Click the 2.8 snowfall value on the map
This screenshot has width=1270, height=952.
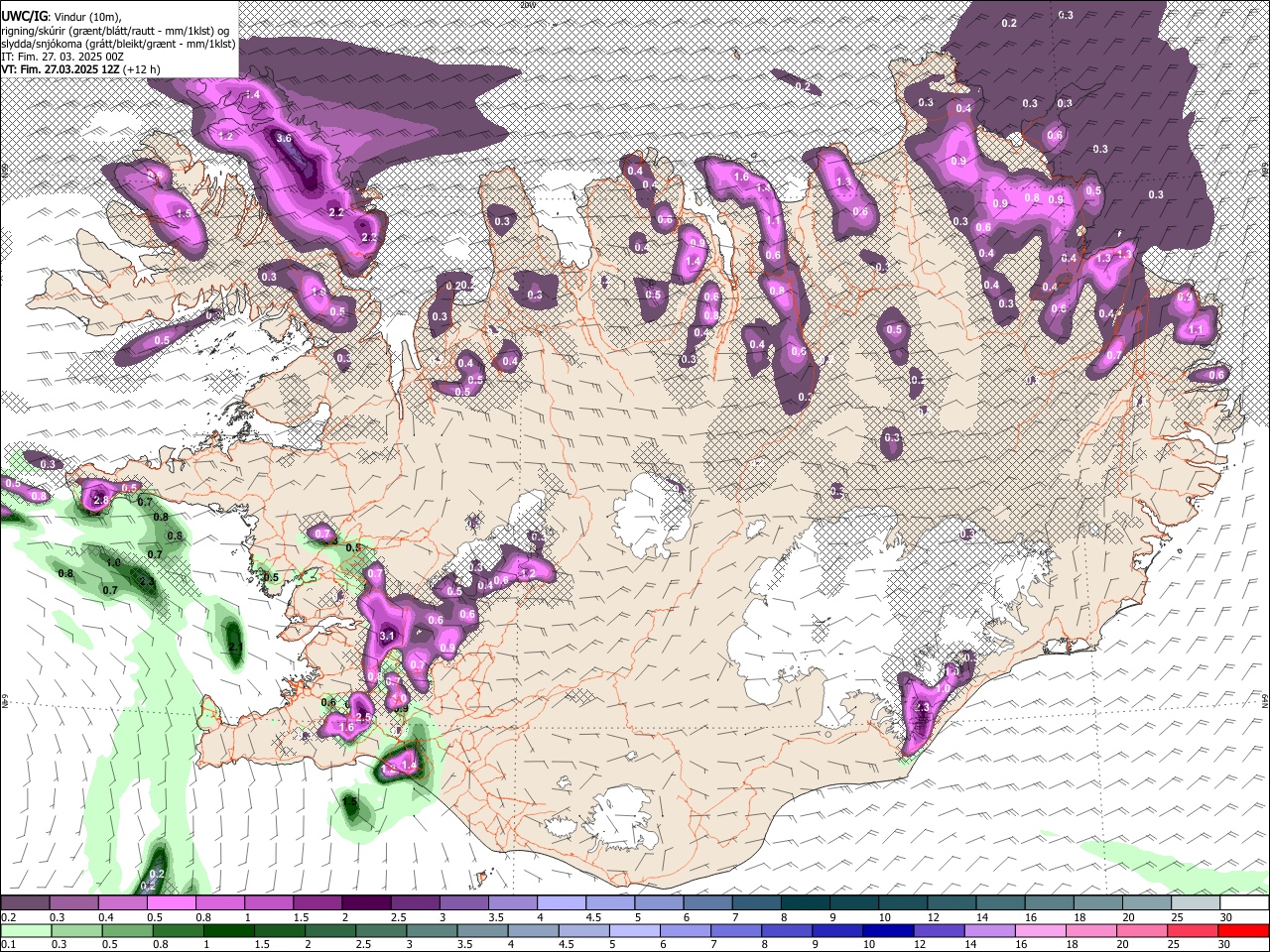pos(100,501)
